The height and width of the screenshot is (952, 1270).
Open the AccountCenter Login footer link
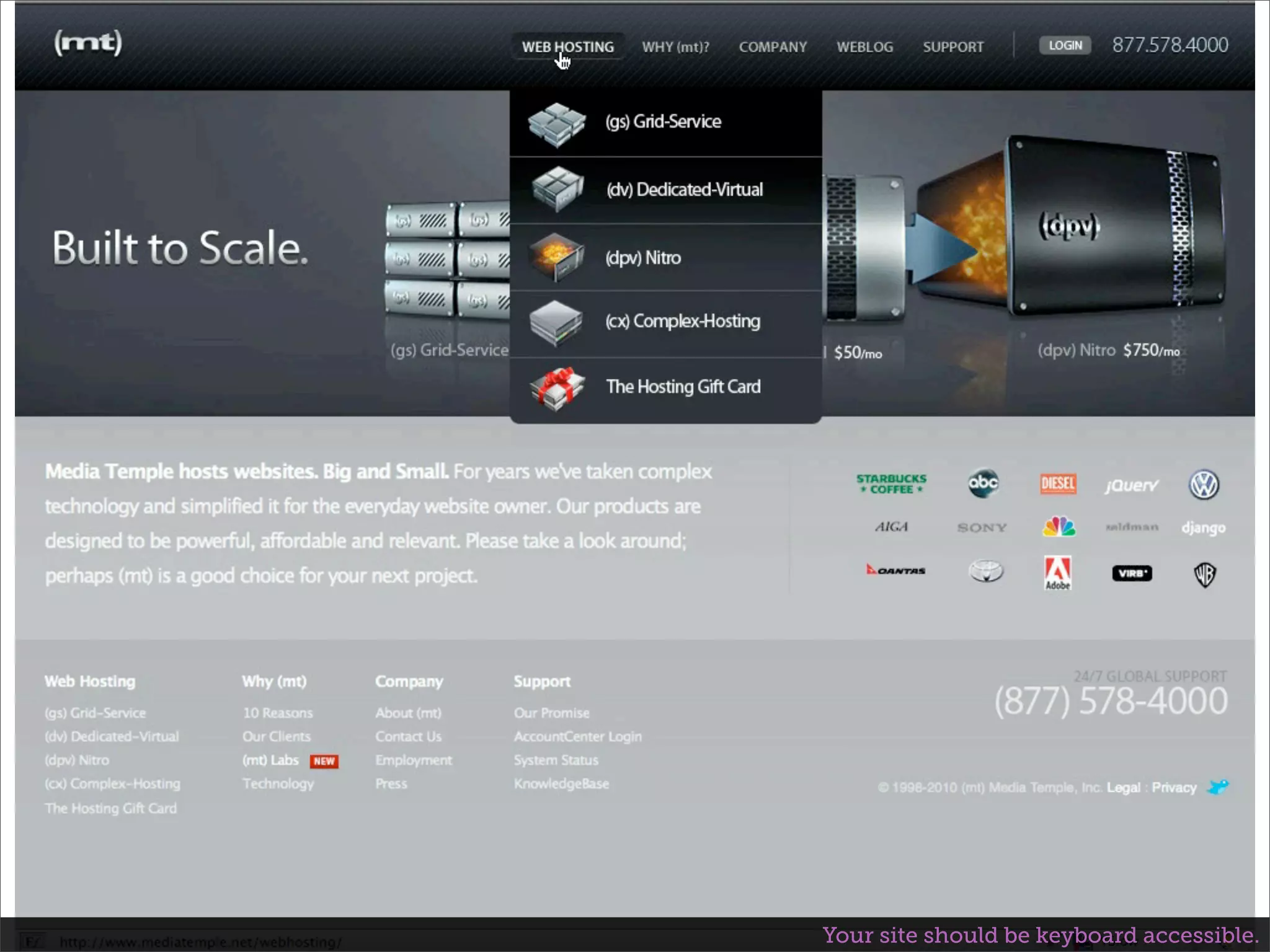[x=578, y=737]
